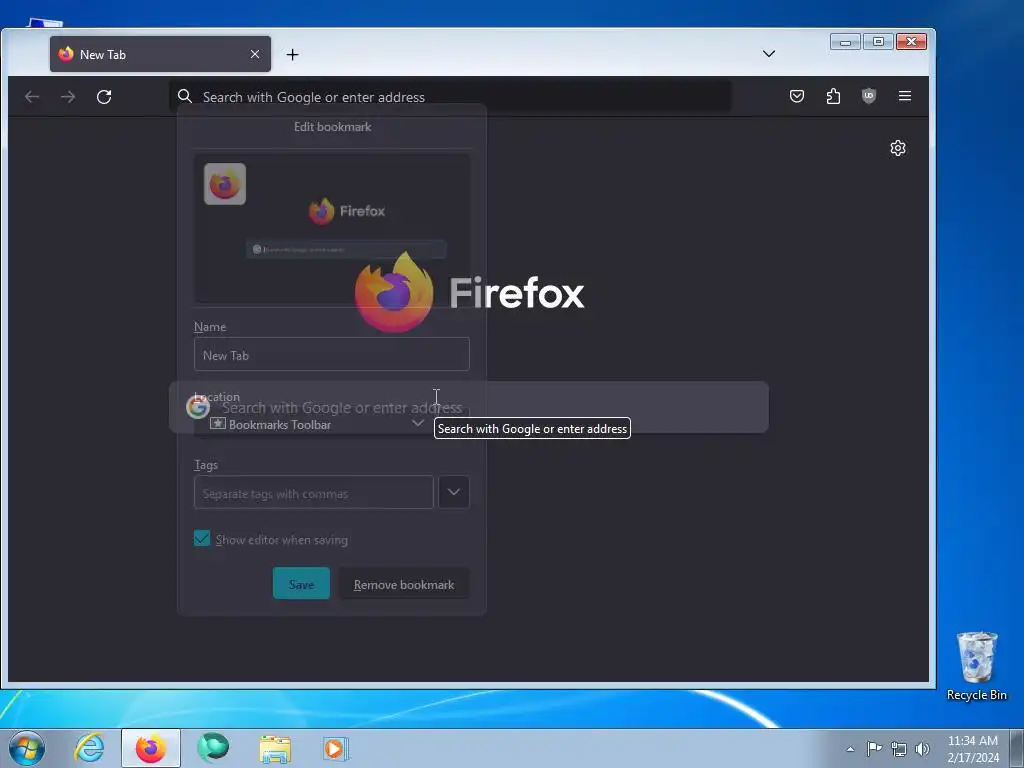
Task: Launch Internet Explorer from taskbar
Action: point(89,748)
